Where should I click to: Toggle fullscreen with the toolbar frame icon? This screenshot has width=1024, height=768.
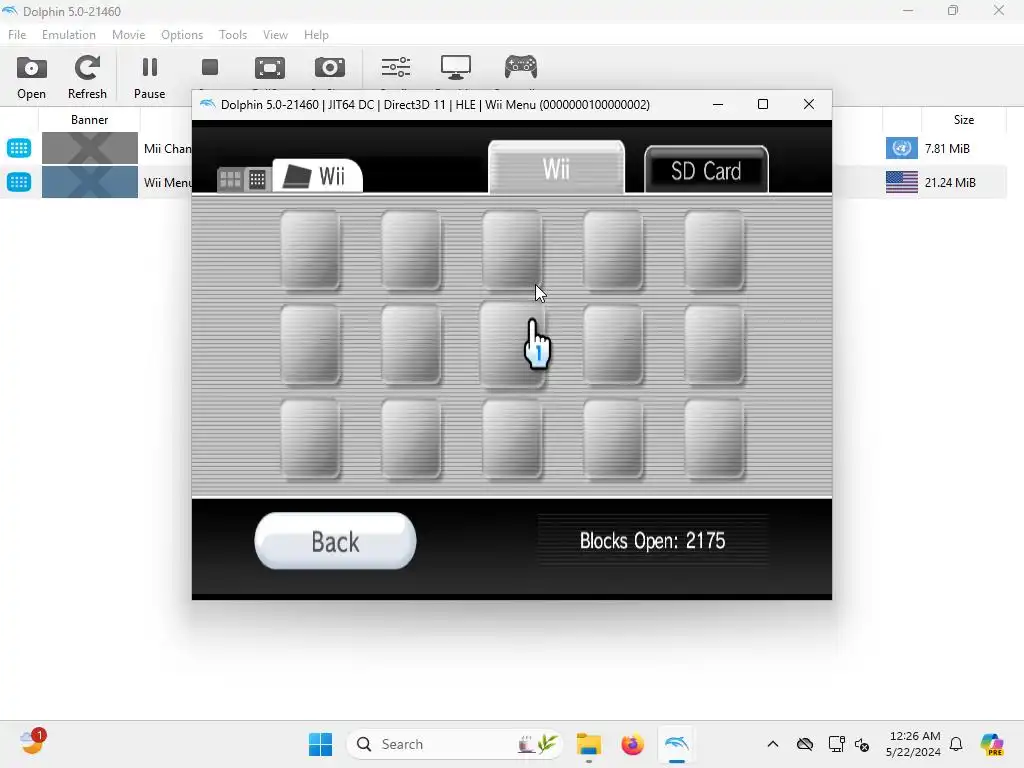[270, 68]
